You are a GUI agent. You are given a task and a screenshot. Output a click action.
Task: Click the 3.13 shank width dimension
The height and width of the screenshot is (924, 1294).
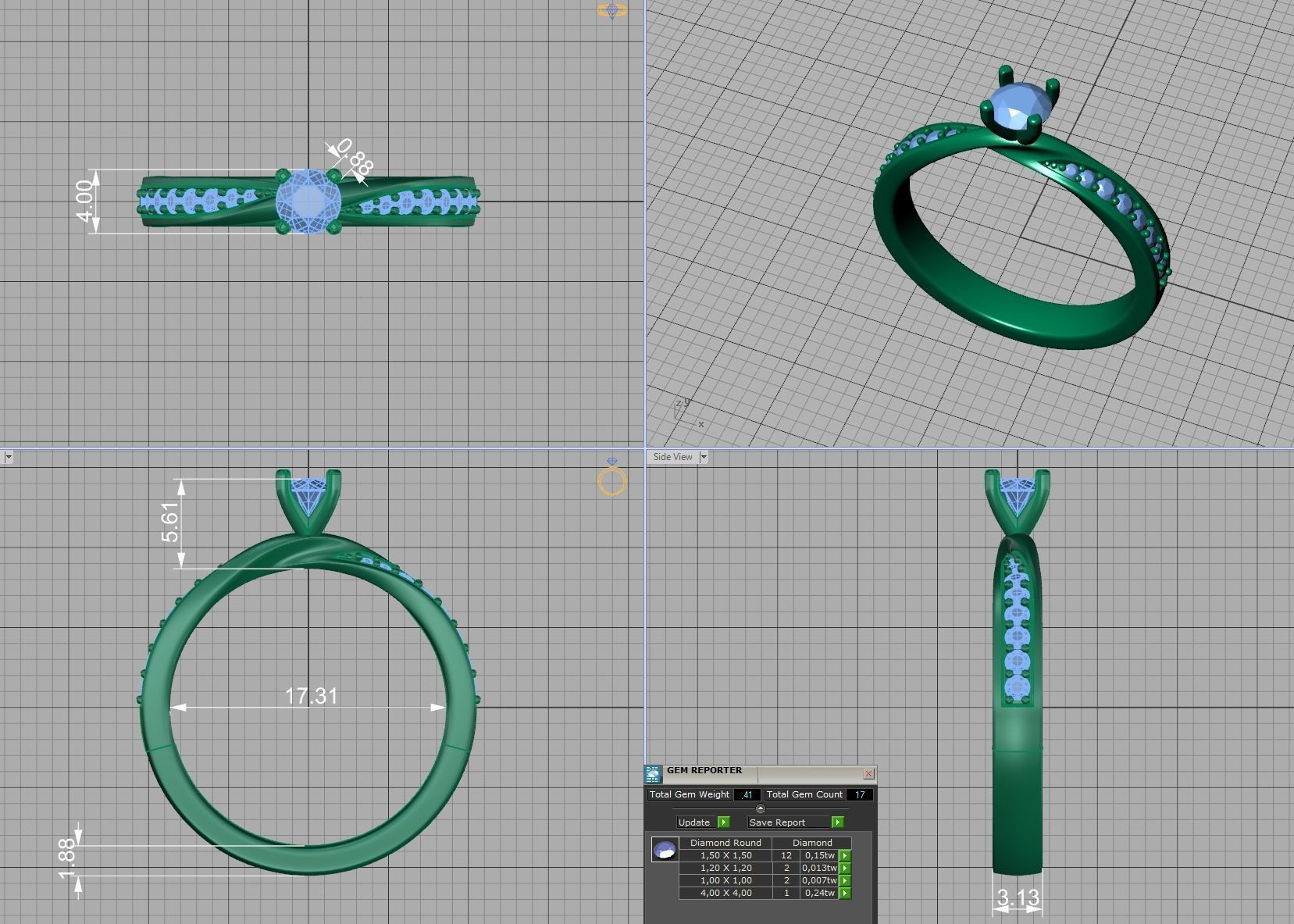pos(1018,898)
